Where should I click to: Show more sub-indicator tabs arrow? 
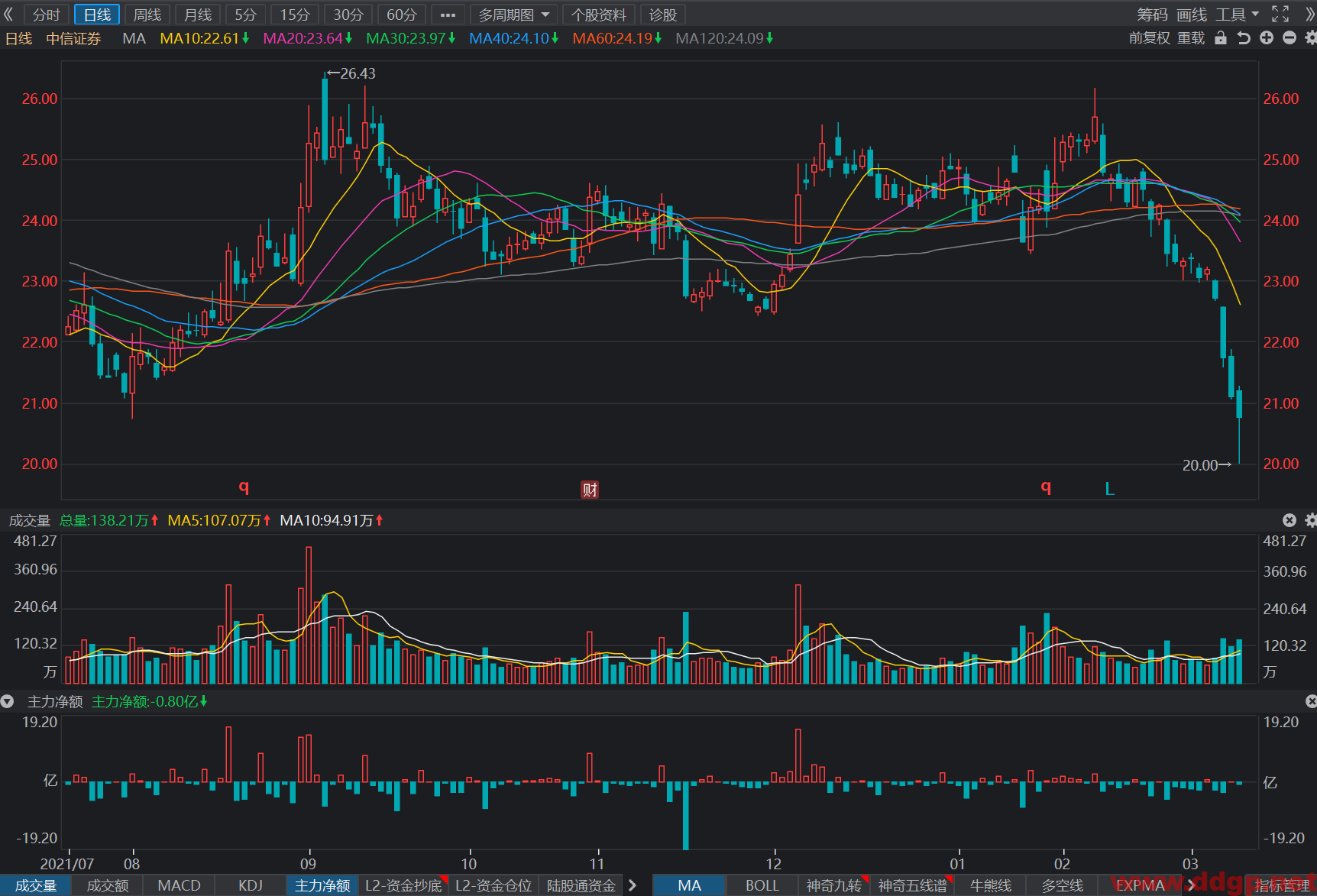(x=633, y=885)
